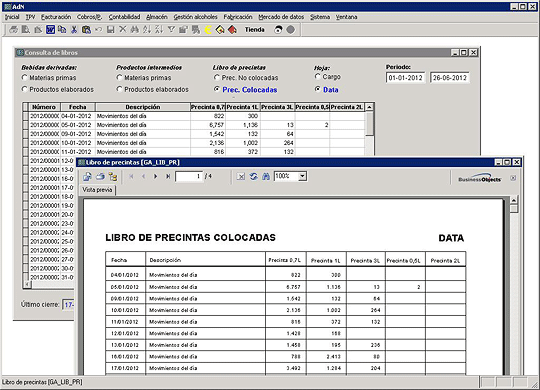
Task: Click the copy icon in main toolbar
Action: pos(62,30)
